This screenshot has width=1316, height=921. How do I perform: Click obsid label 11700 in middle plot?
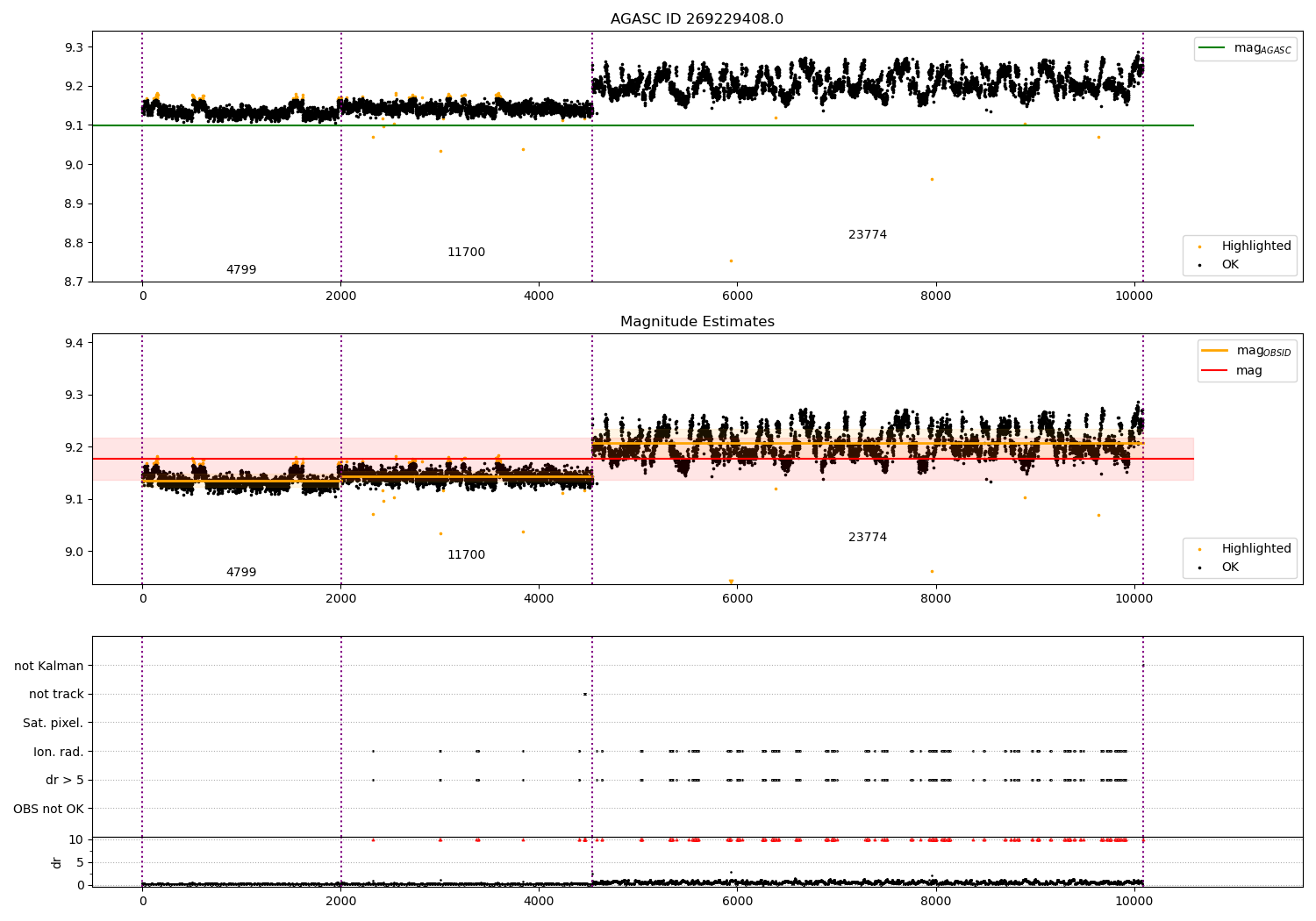coord(466,555)
